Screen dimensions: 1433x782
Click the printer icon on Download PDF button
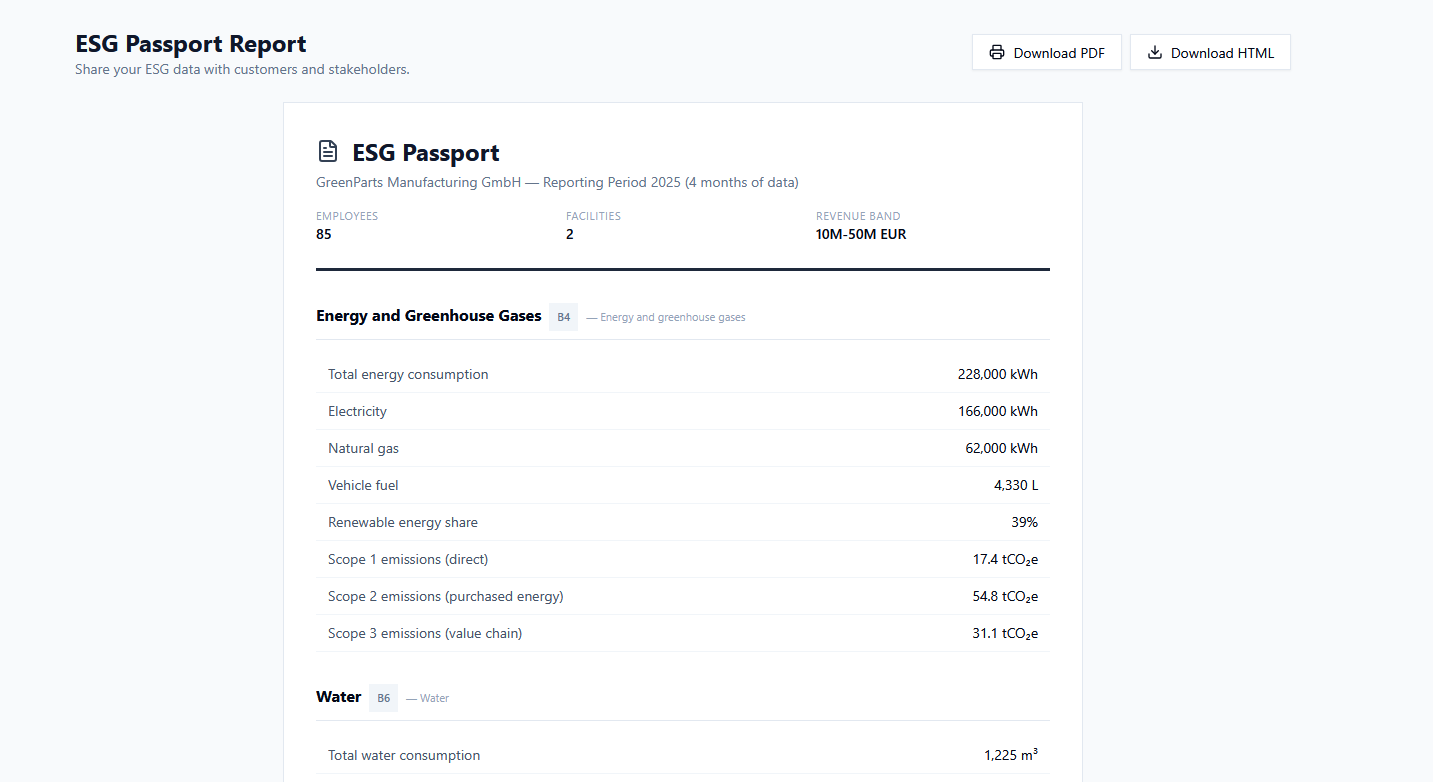coord(996,52)
